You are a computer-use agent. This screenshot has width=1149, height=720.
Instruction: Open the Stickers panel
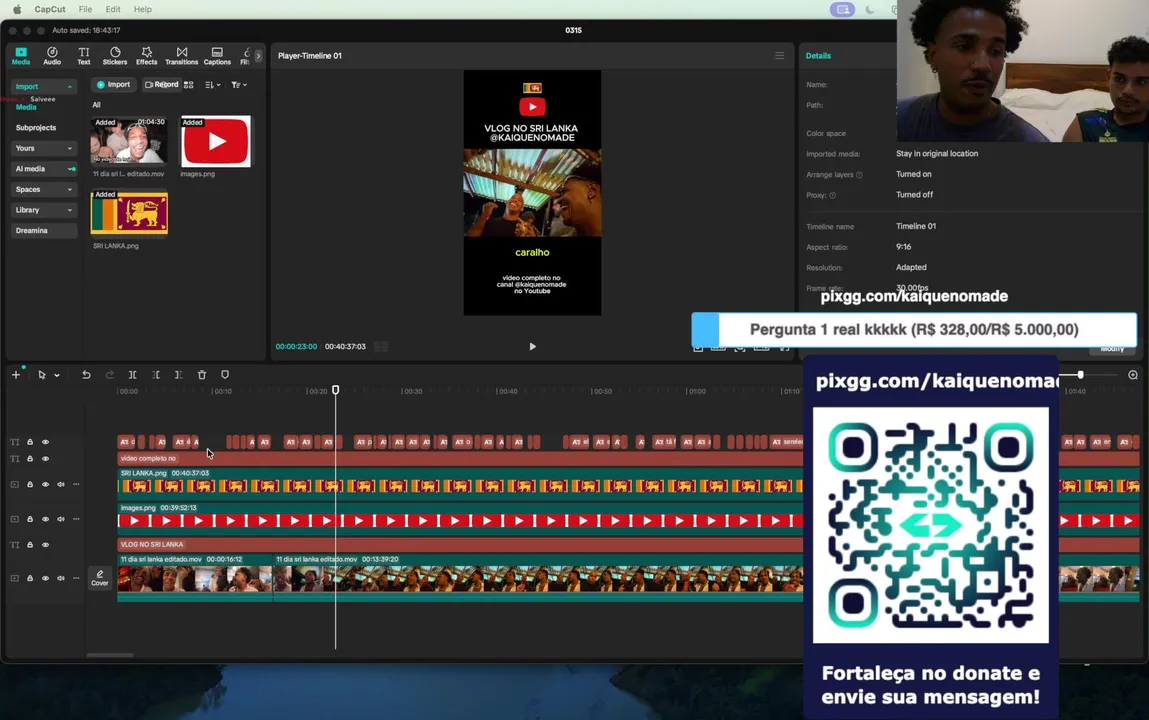click(x=115, y=56)
